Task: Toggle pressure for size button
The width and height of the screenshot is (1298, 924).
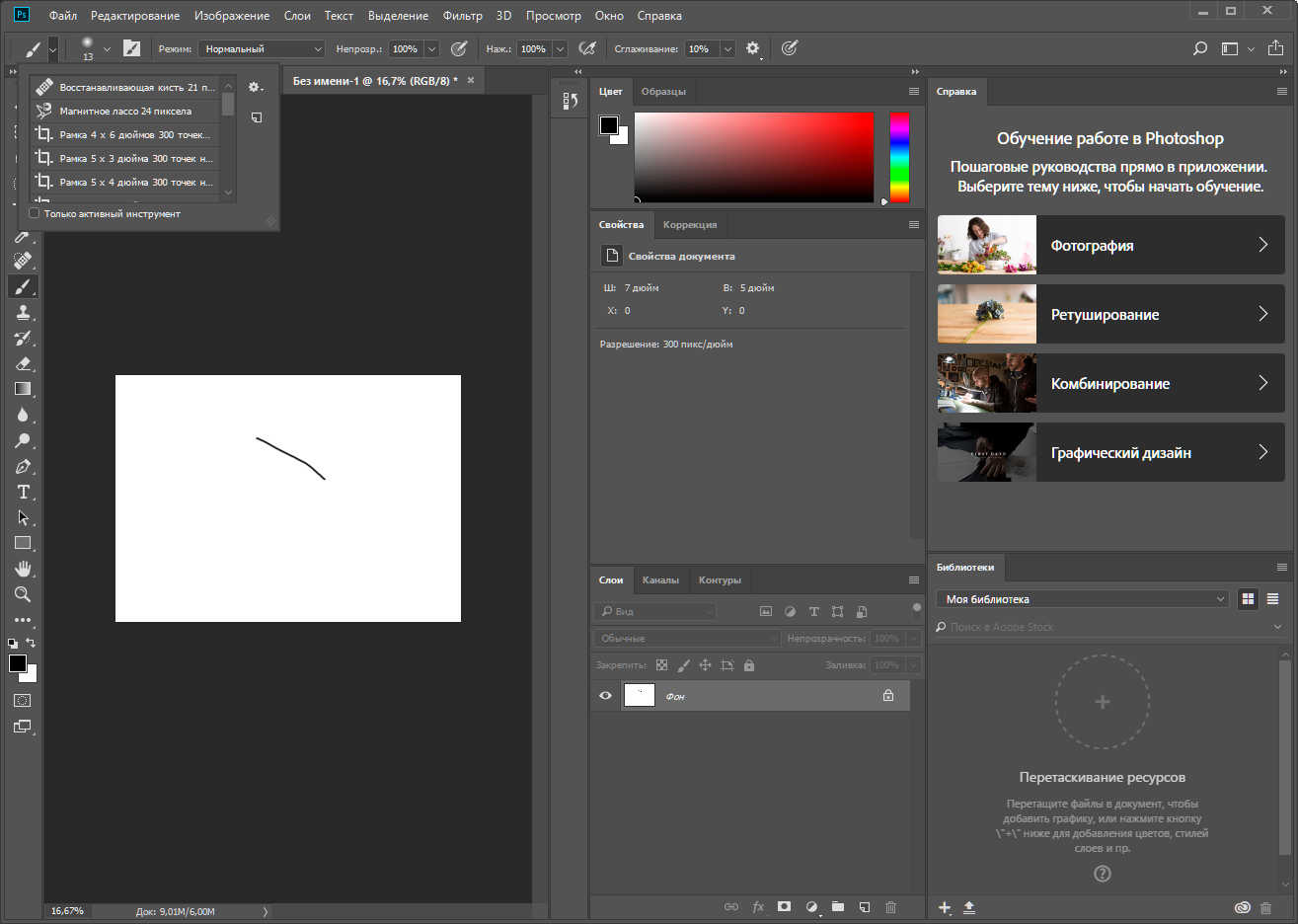Action: (789, 48)
